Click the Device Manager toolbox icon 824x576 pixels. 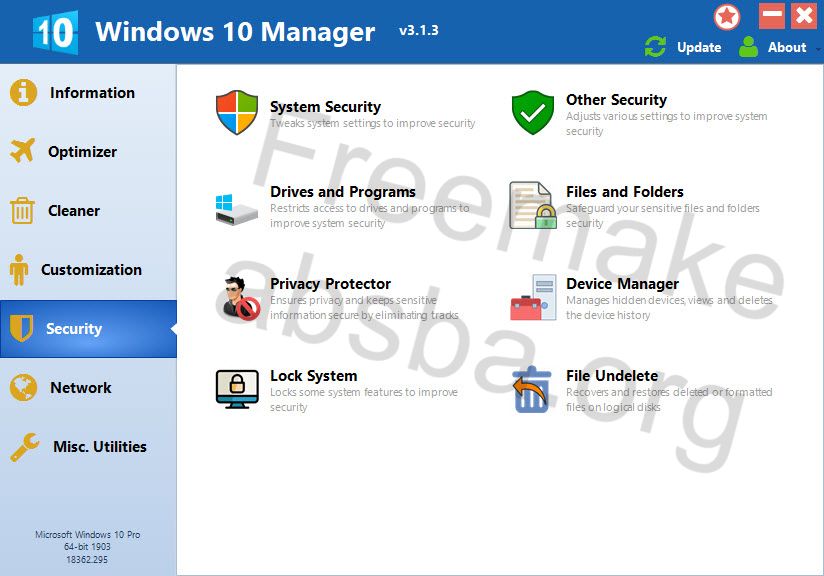(533, 297)
